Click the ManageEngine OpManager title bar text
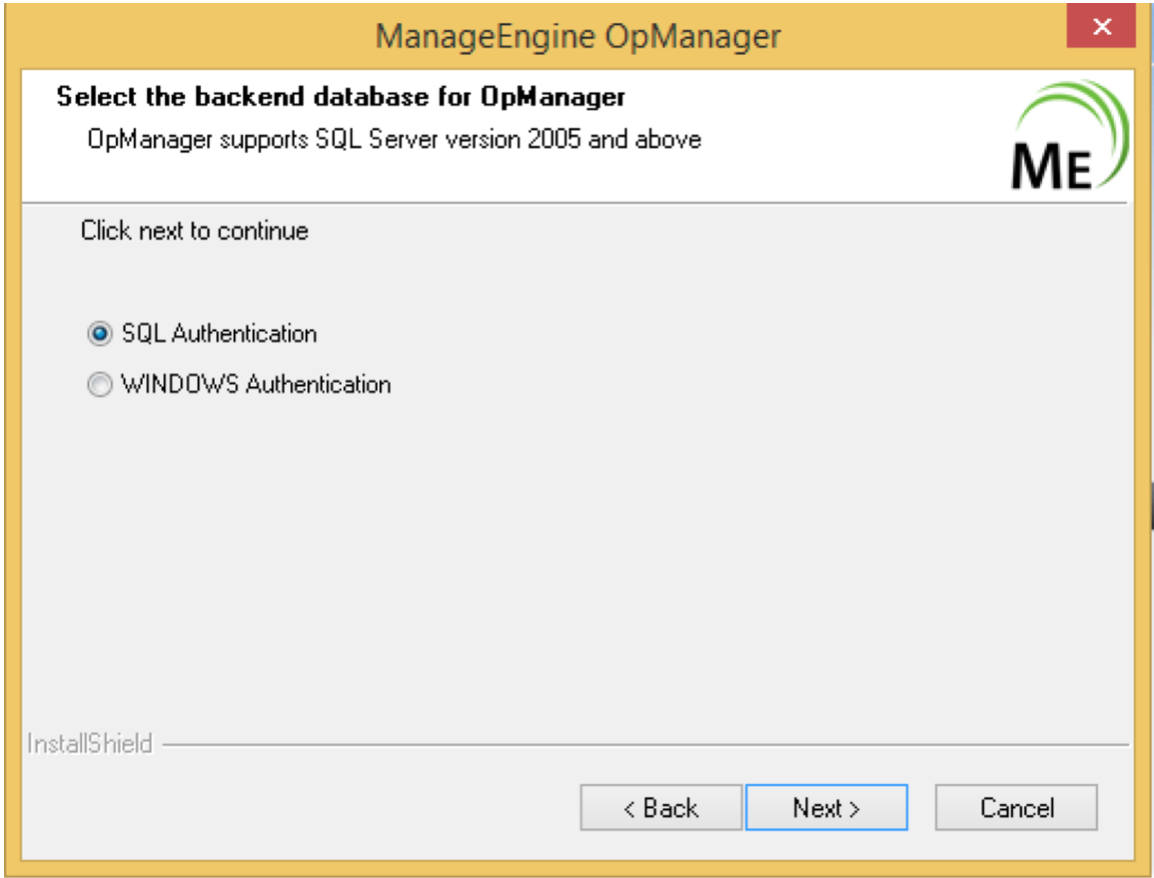Screen dimensions: 1154x878 [x=576, y=32]
